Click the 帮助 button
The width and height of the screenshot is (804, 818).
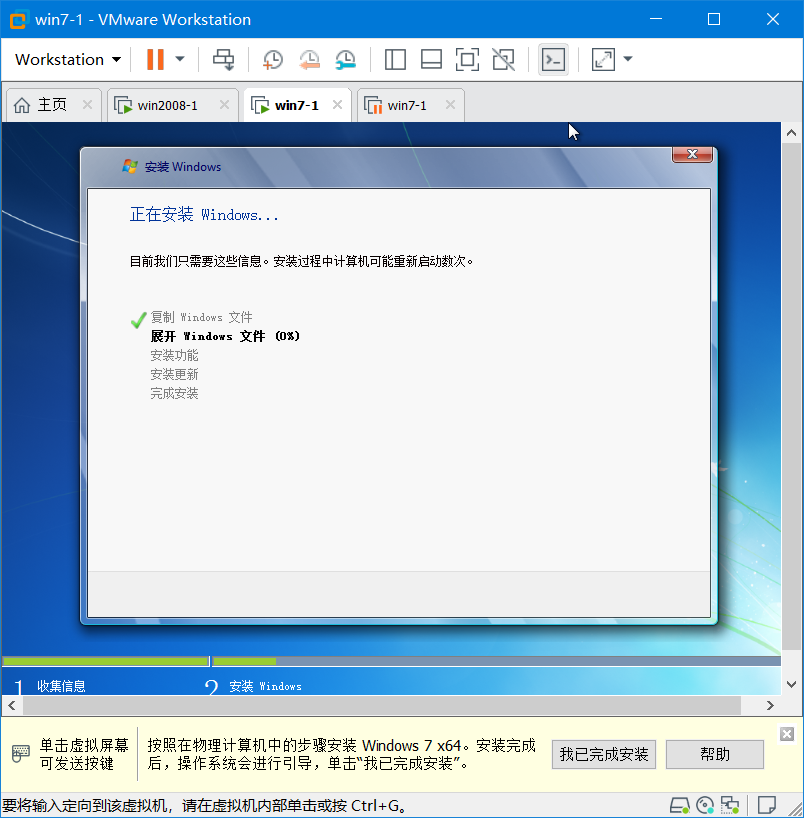click(714, 755)
